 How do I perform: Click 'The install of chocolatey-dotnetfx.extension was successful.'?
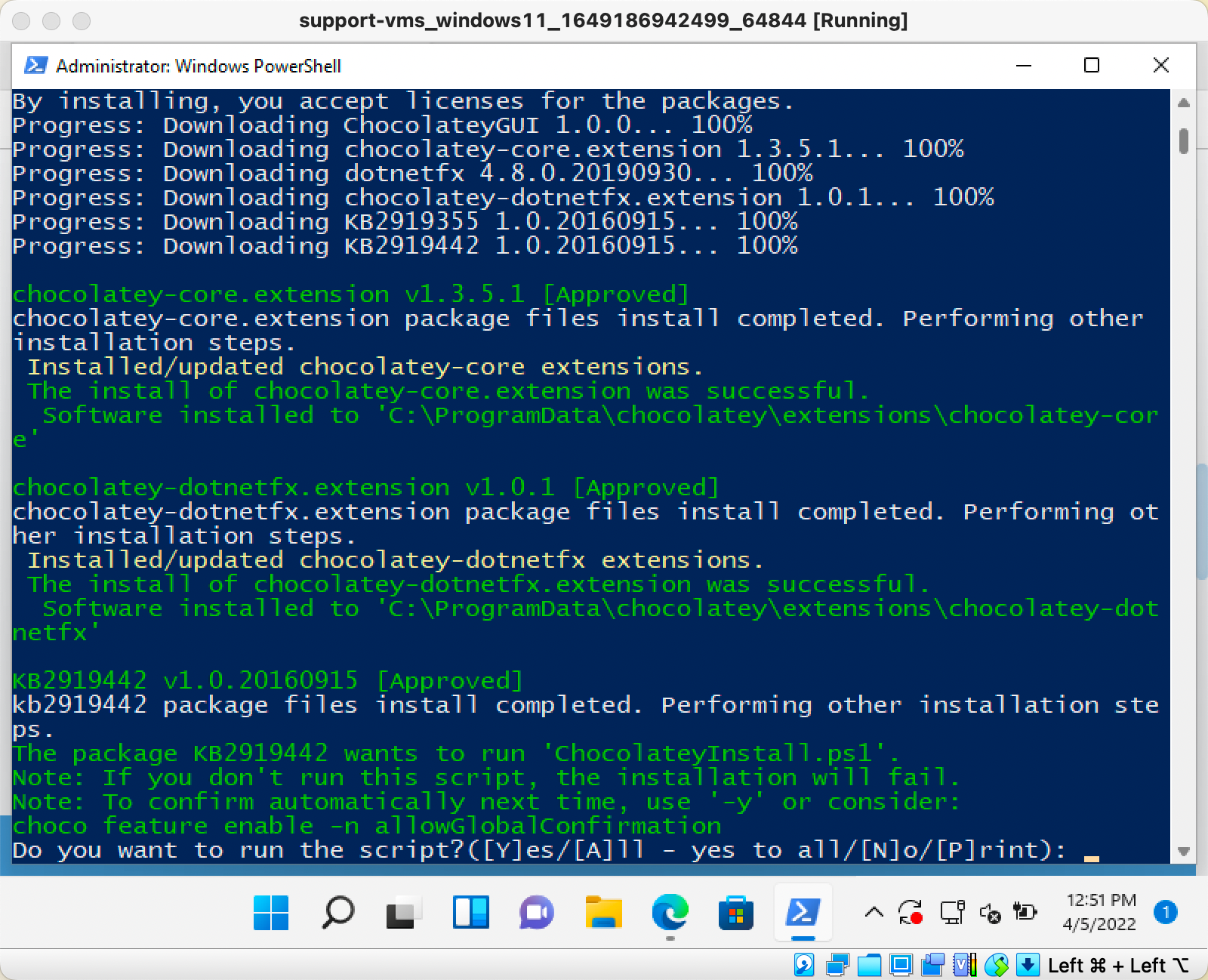(479, 584)
